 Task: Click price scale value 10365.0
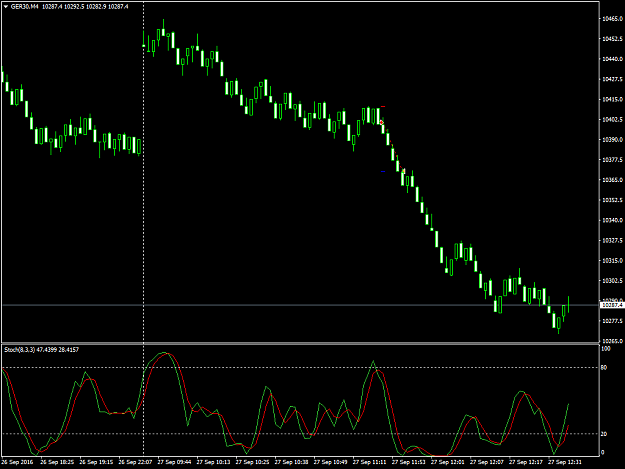pyautogui.click(x=613, y=180)
